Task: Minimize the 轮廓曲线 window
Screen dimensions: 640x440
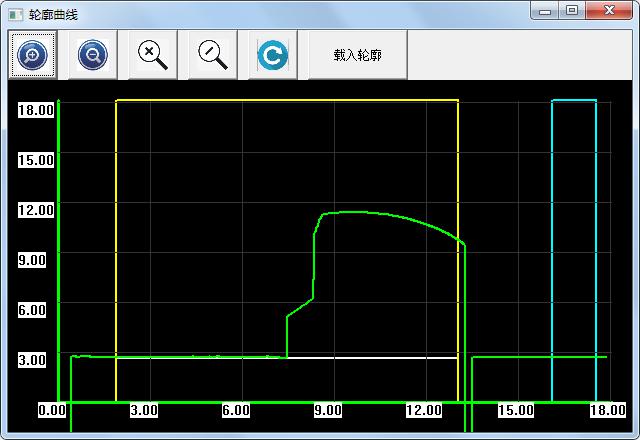Action: (x=546, y=11)
